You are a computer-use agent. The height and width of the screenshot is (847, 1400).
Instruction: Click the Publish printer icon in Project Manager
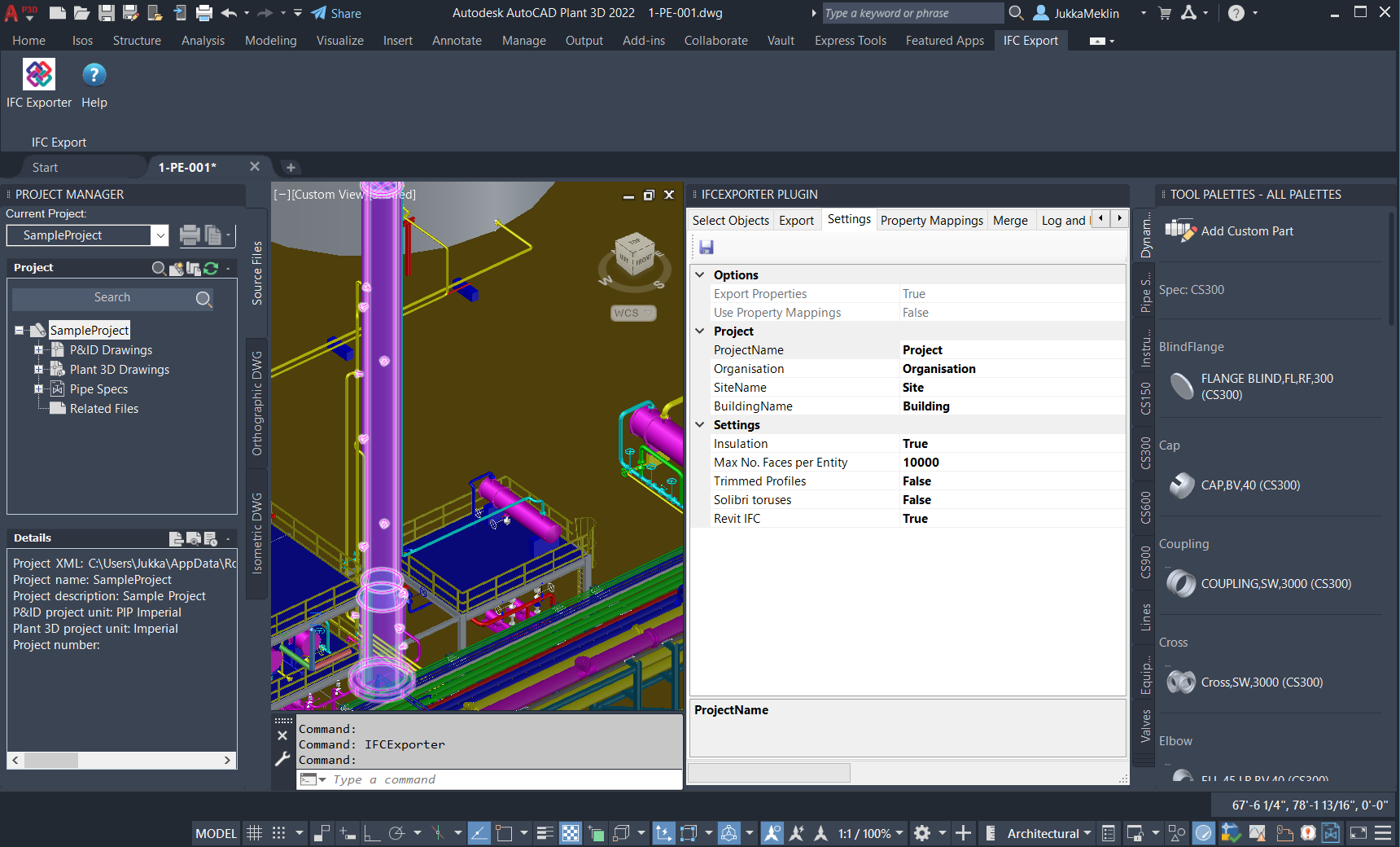190,235
